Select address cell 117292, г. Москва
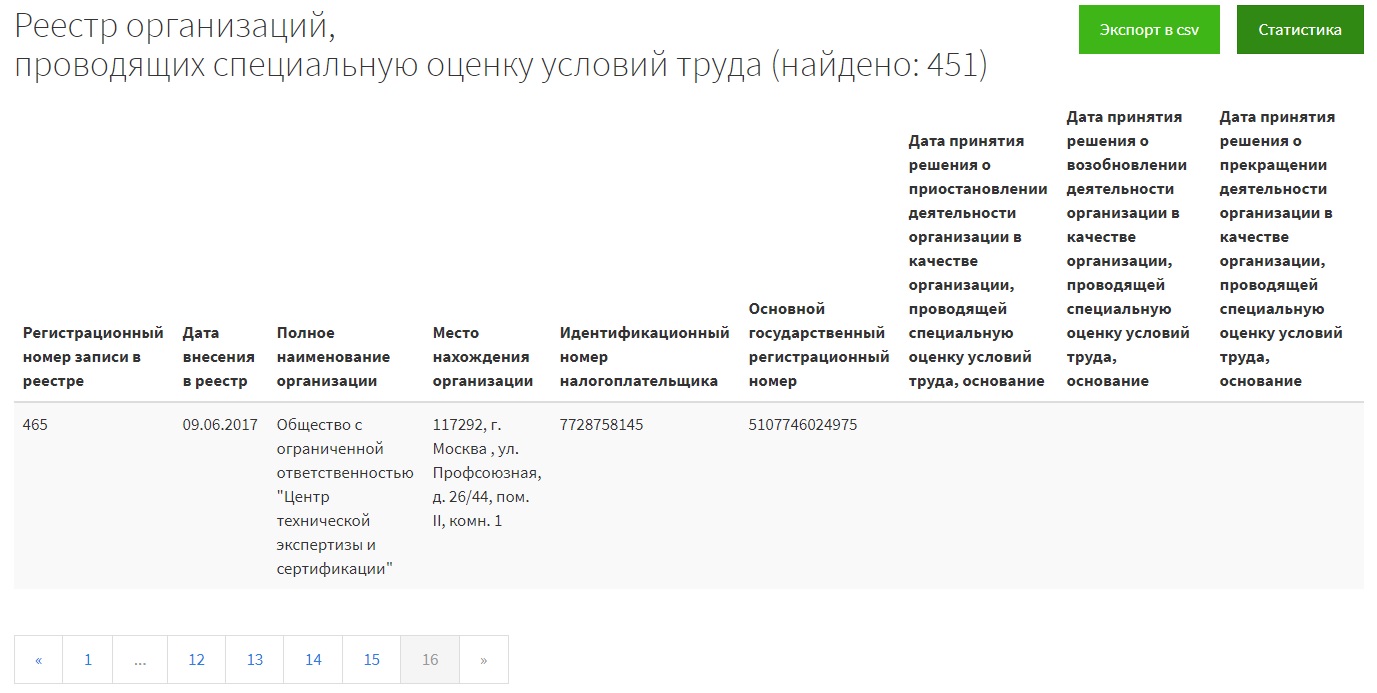Screen dimensions: 1377x693 click(487, 473)
